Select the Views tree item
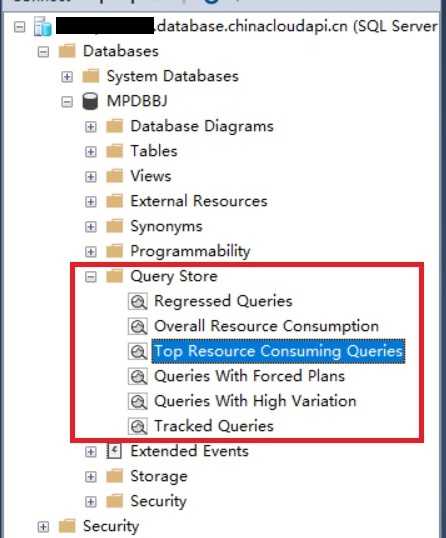Screen dimensions: 446x538 (151, 176)
